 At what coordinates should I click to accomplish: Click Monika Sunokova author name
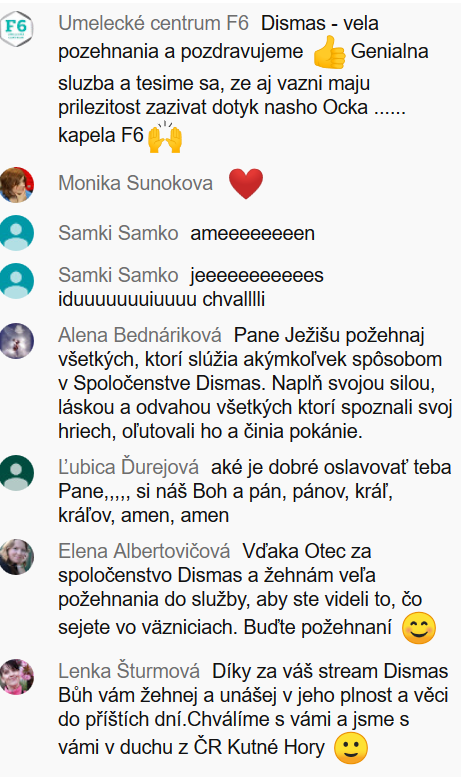[x=135, y=183]
